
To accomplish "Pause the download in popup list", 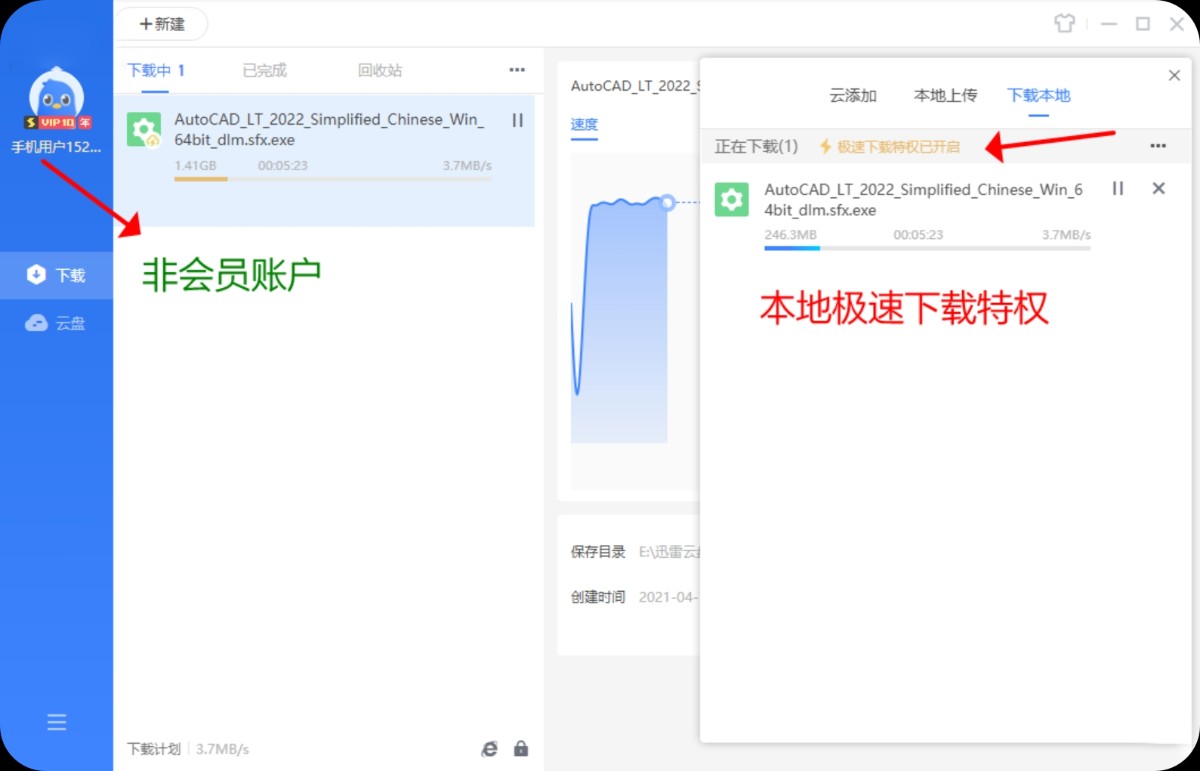I will [1118, 188].
